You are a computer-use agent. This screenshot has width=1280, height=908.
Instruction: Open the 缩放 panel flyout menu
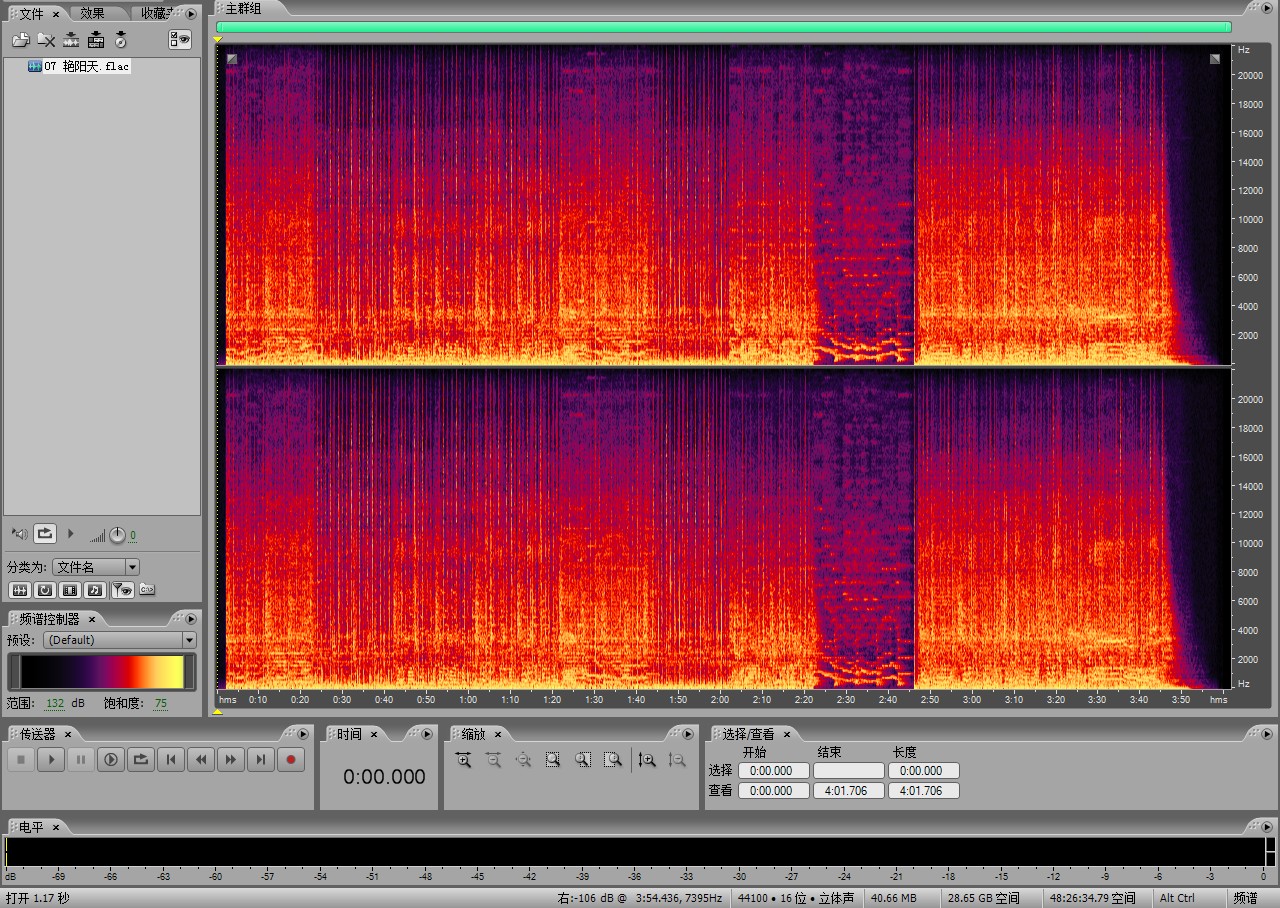tap(690, 734)
